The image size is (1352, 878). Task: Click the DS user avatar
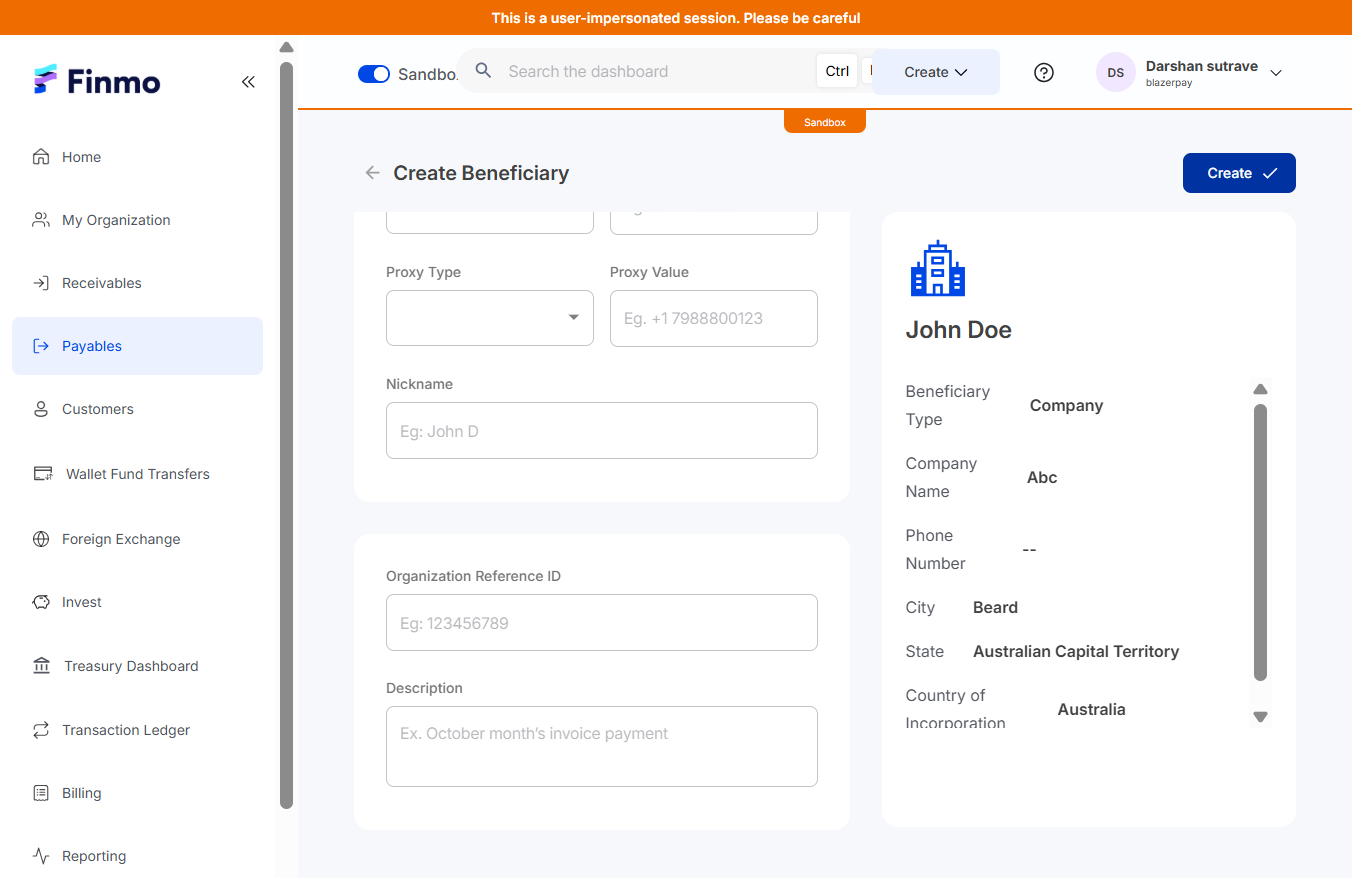pyautogui.click(x=1116, y=73)
